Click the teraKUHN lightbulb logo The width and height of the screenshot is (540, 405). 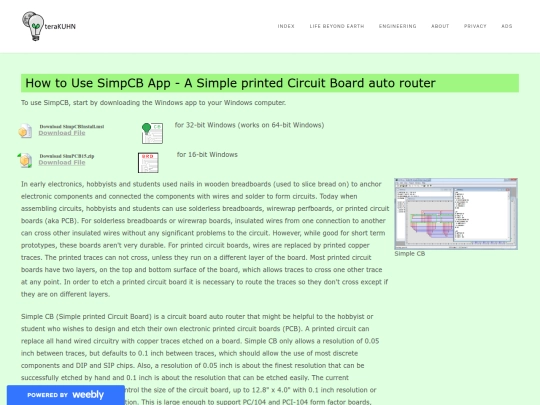pyautogui.click(x=33, y=26)
